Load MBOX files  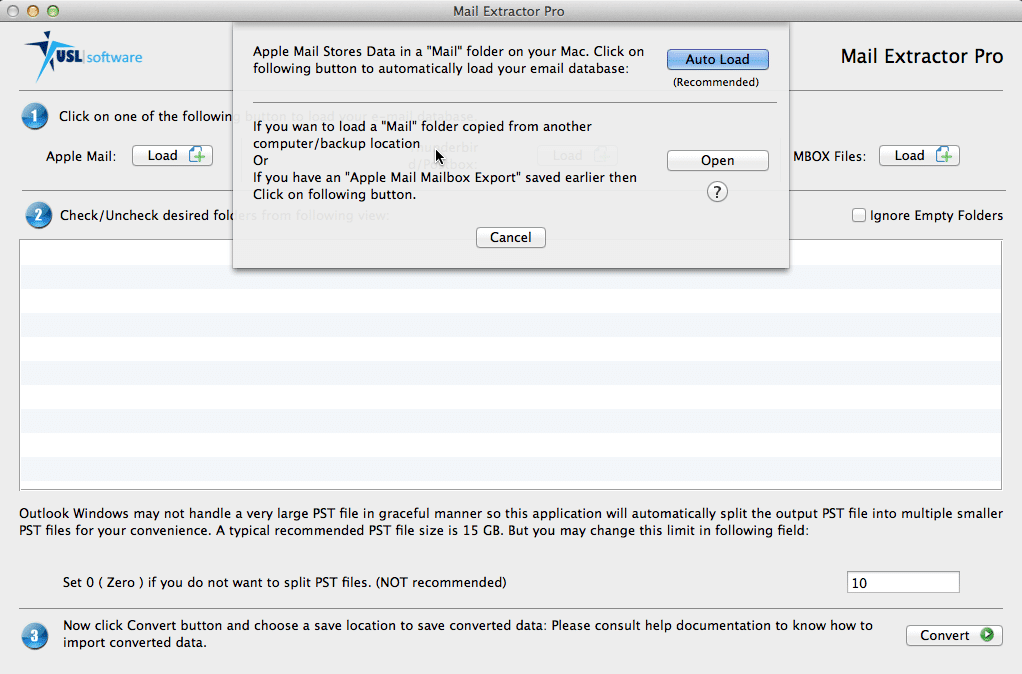(x=918, y=155)
